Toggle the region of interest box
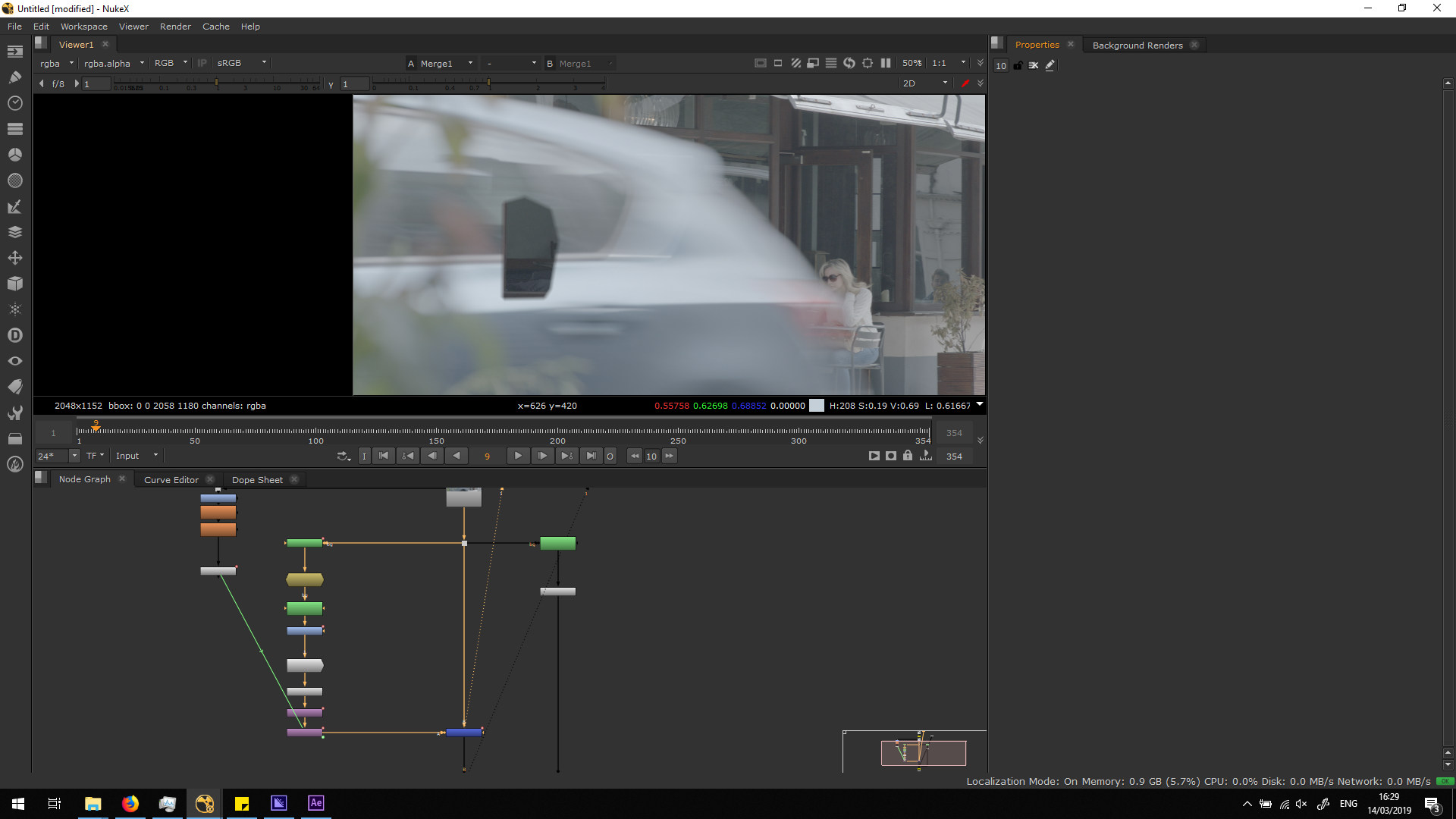 pos(868,63)
